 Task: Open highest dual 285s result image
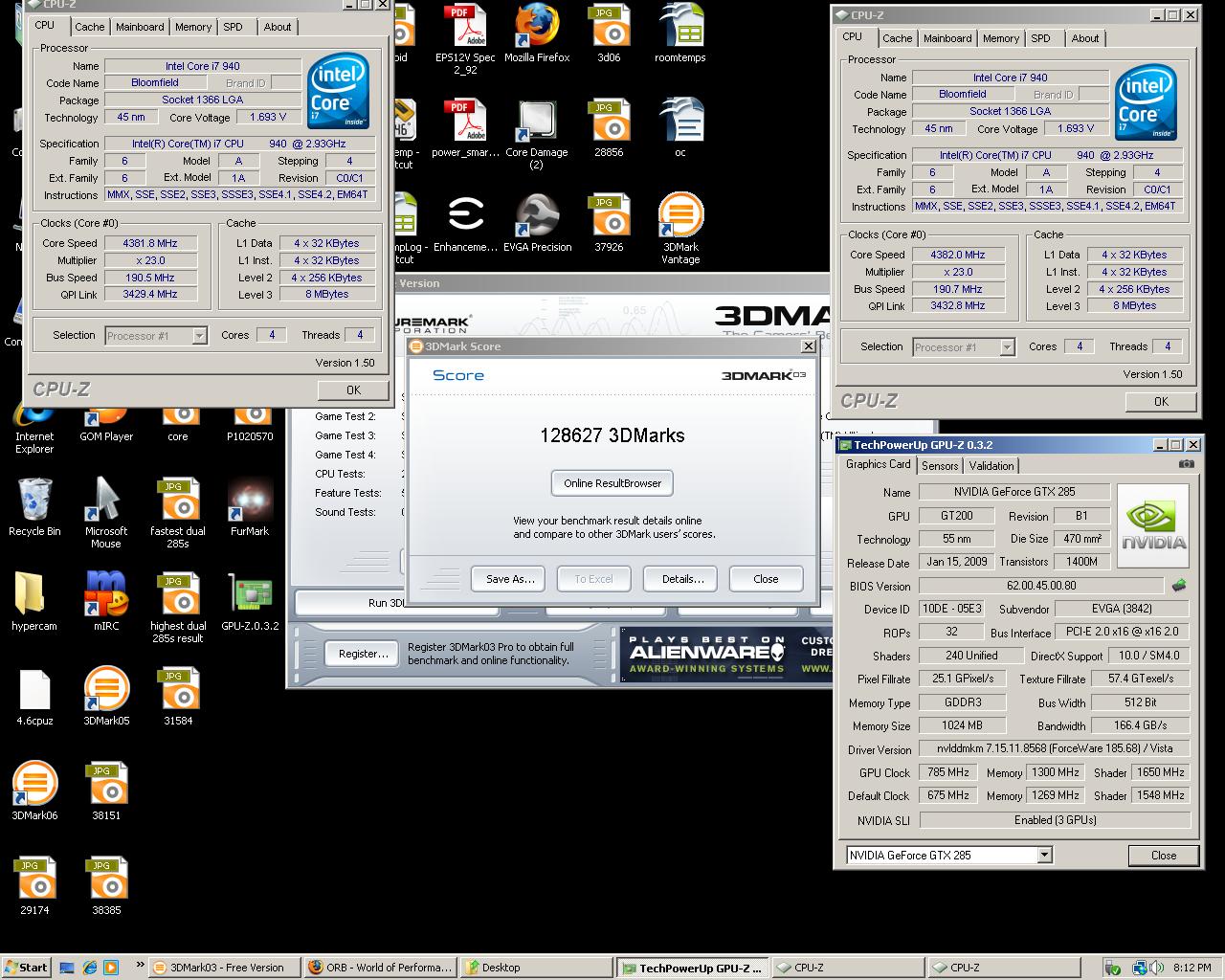pos(178,608)
